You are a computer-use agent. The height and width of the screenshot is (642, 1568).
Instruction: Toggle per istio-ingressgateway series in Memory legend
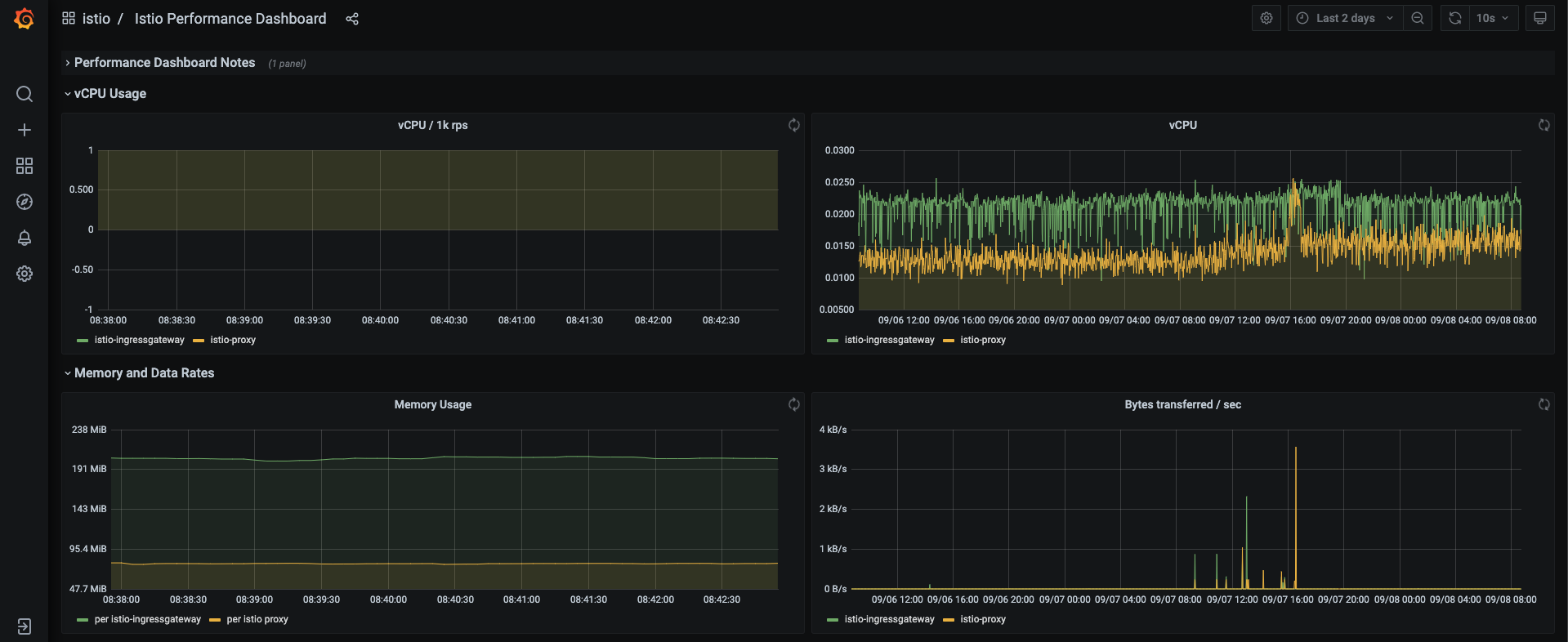pos(147,619)
